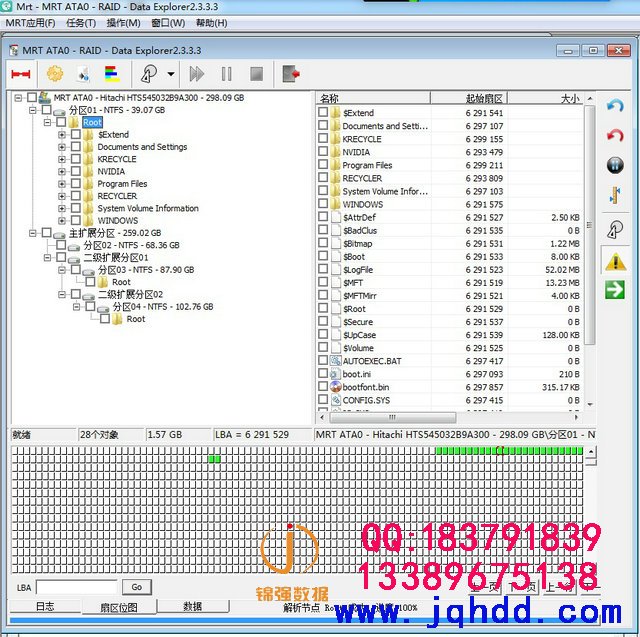Click the pause playback toolbar button

tap(227, 74)
